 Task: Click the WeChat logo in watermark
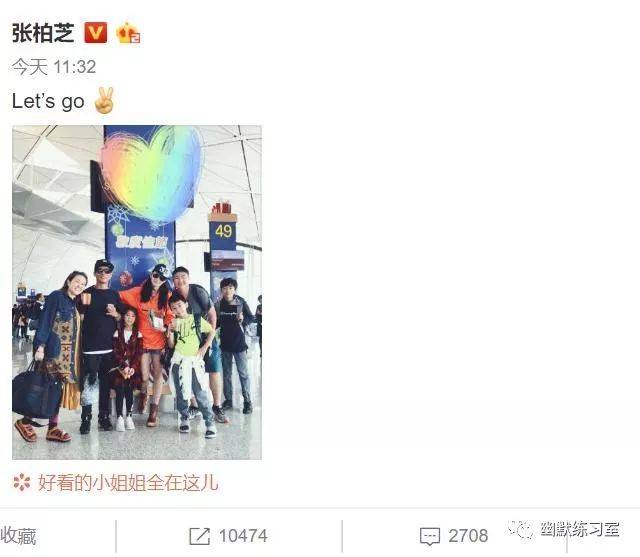pos(520,529)
